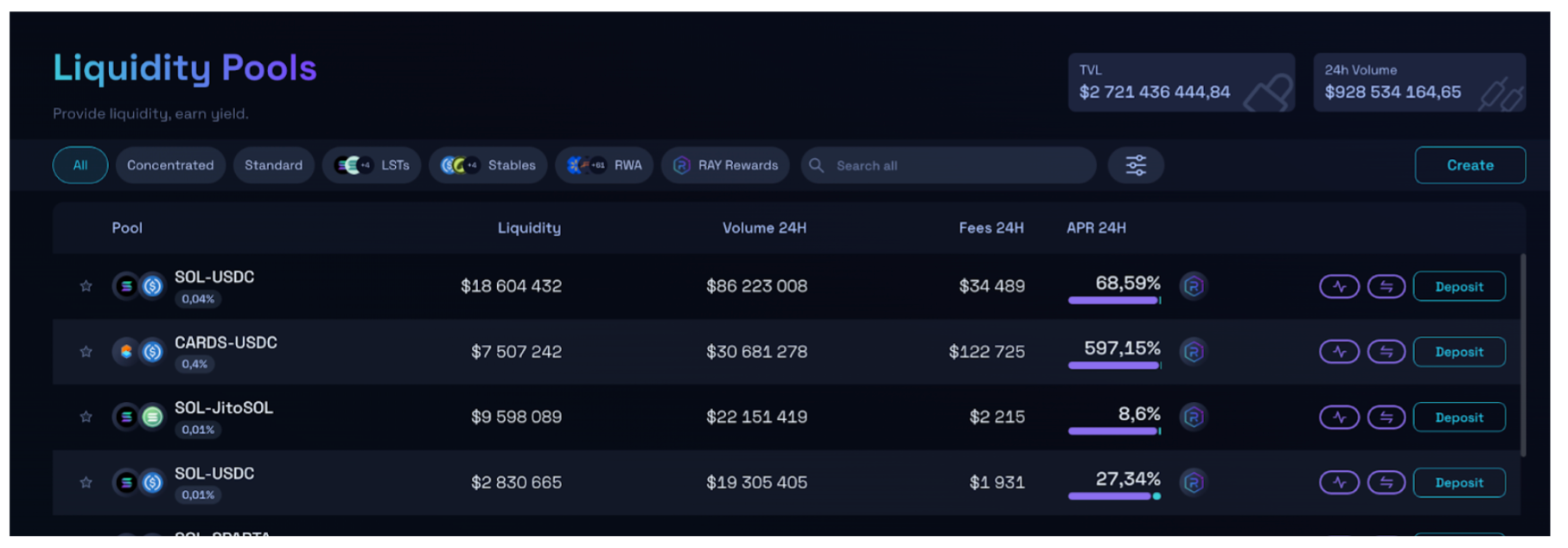
Task: Switch to the Stables filter tab
Action: tap(488, 165)
